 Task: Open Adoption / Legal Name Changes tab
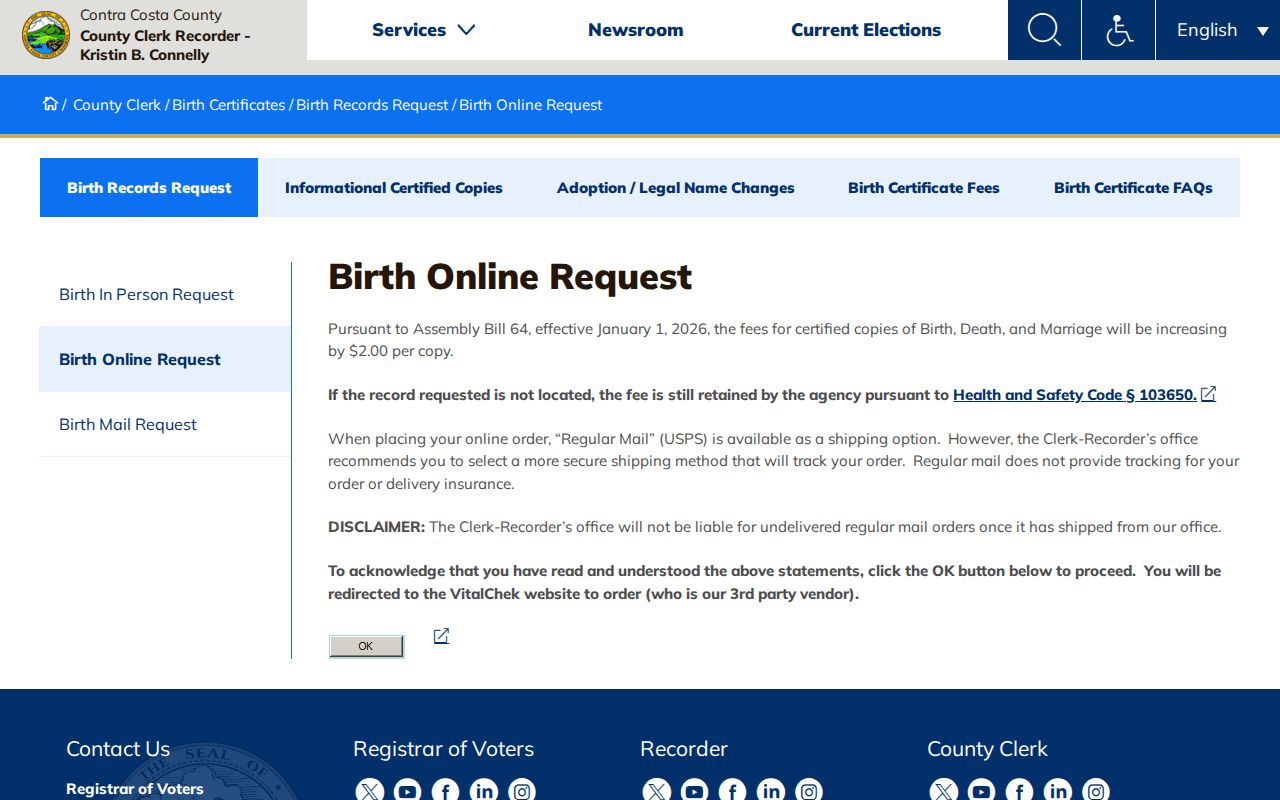(676, 187)
